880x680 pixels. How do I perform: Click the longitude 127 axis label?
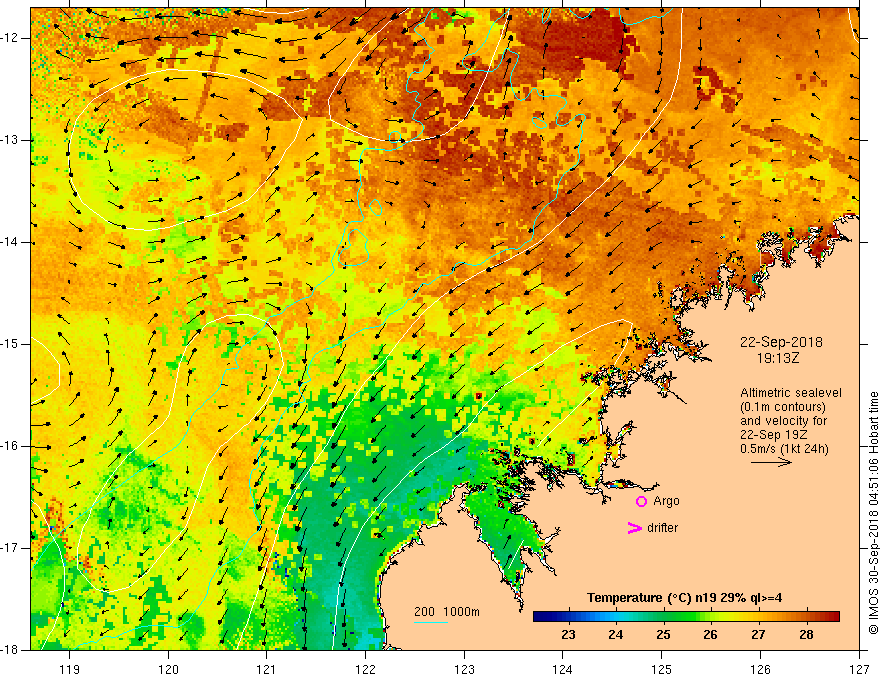[x=859, y=669]
